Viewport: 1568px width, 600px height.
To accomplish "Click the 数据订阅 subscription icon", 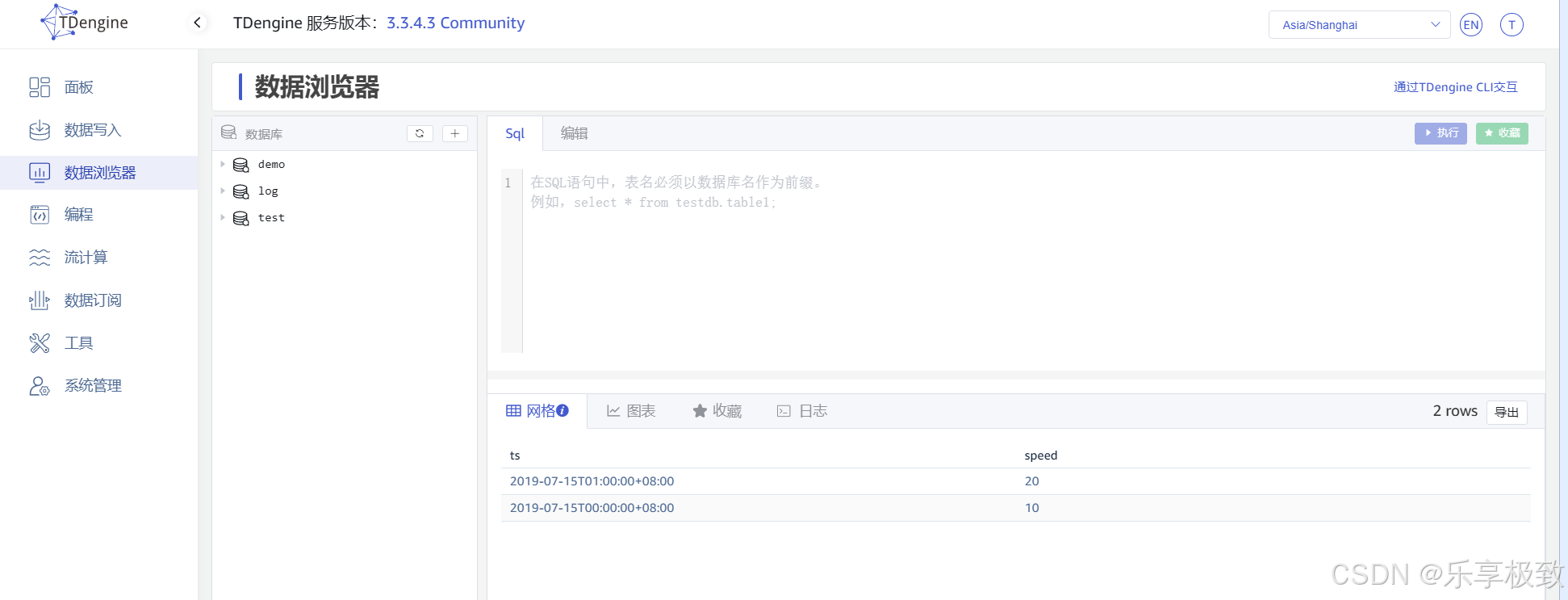I will pos(40,300).
